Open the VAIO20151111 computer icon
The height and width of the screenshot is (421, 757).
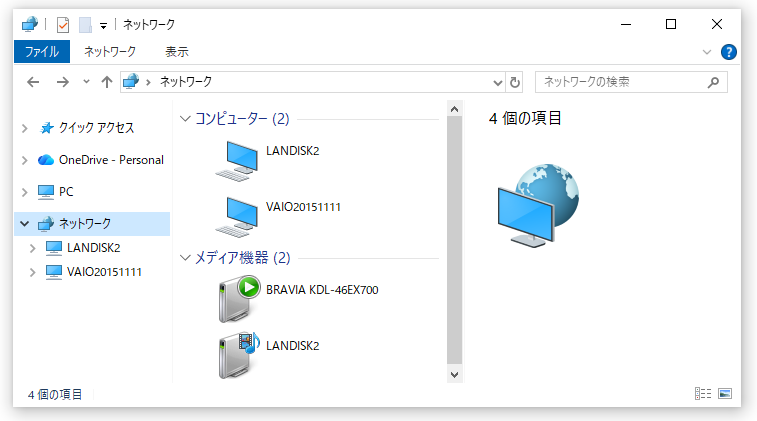(x=236, y=214)
